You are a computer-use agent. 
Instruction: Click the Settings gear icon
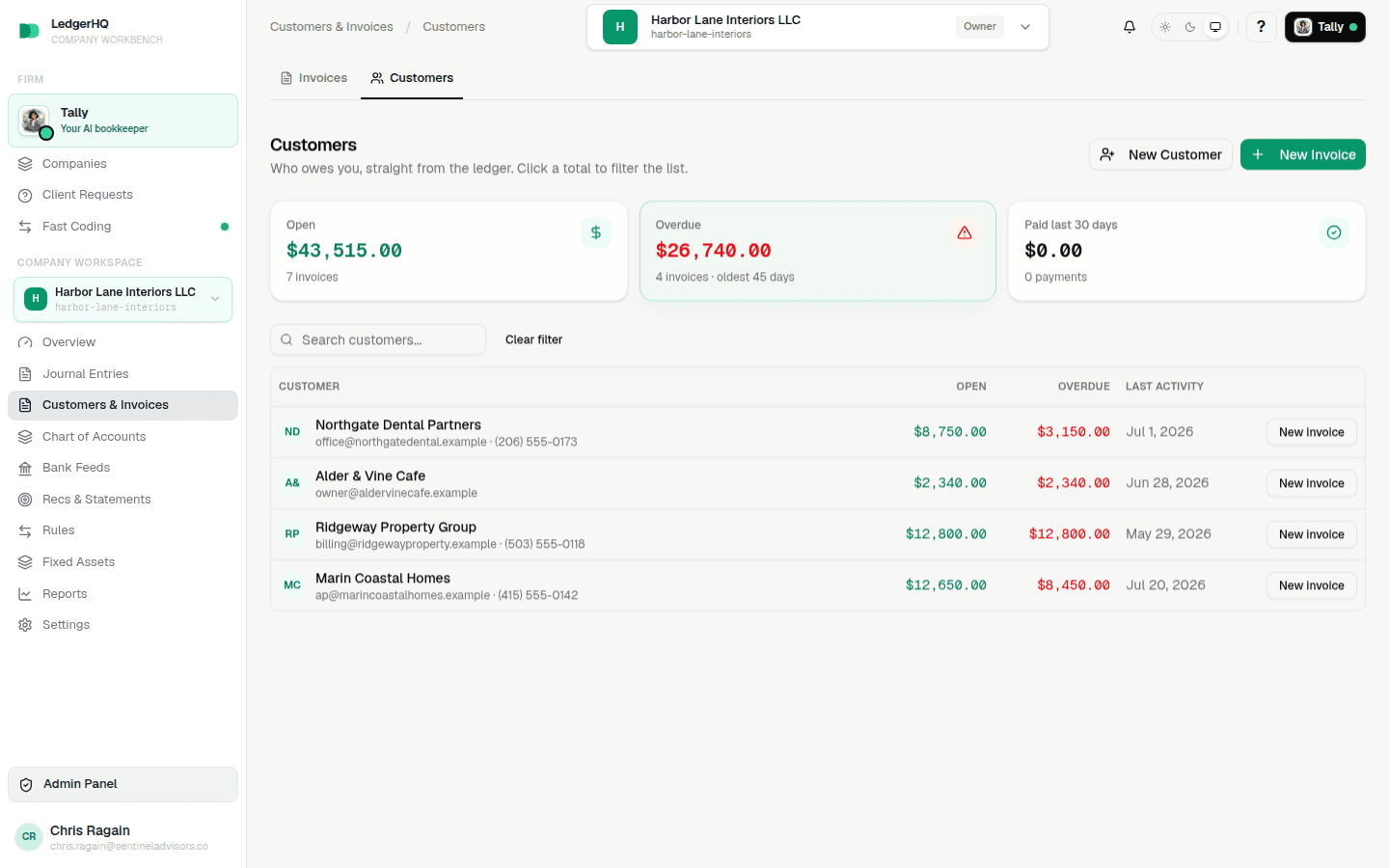click(25, 625)
